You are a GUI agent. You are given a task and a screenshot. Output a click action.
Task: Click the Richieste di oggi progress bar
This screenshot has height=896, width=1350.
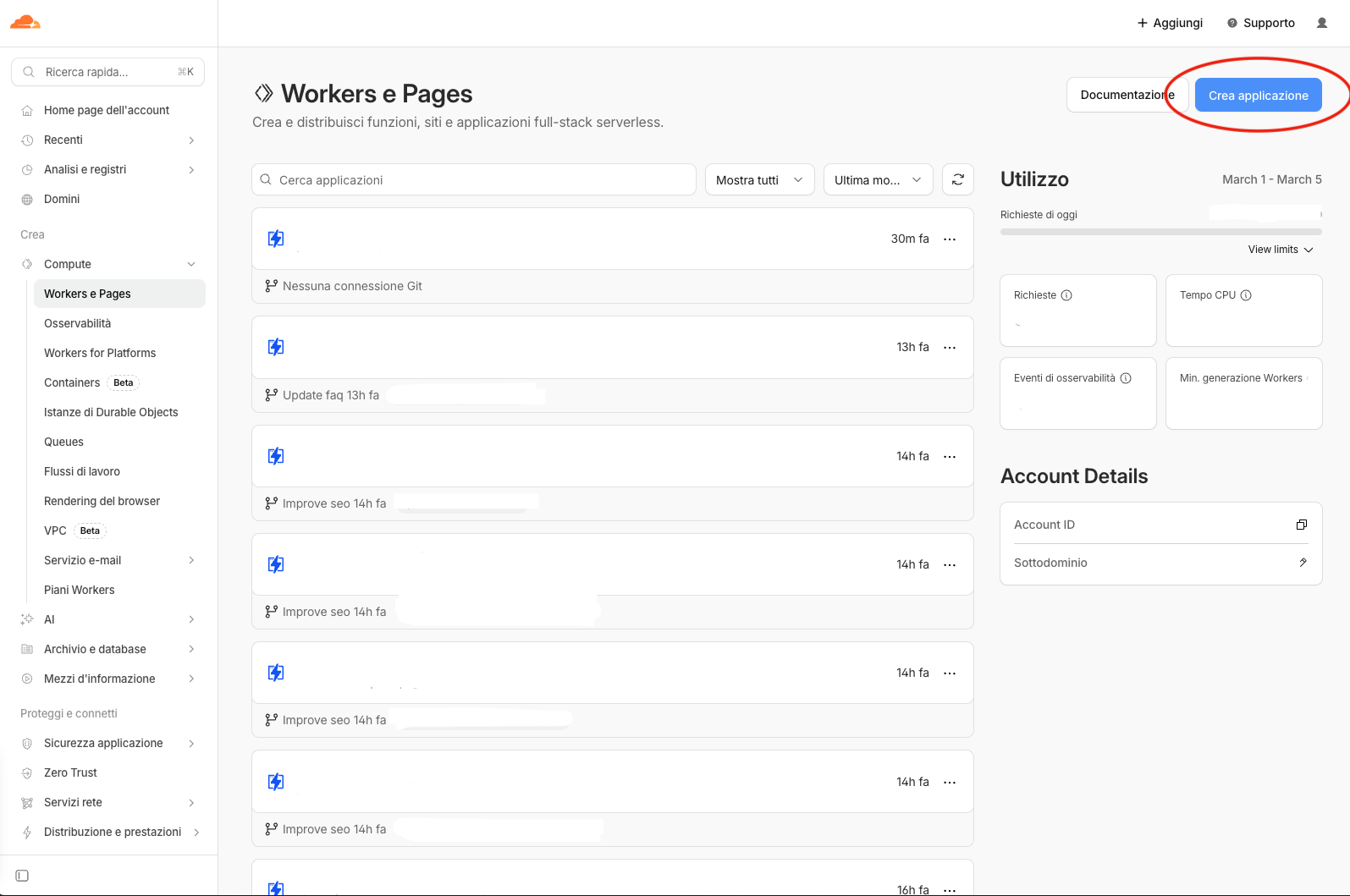pos(1160,231)
